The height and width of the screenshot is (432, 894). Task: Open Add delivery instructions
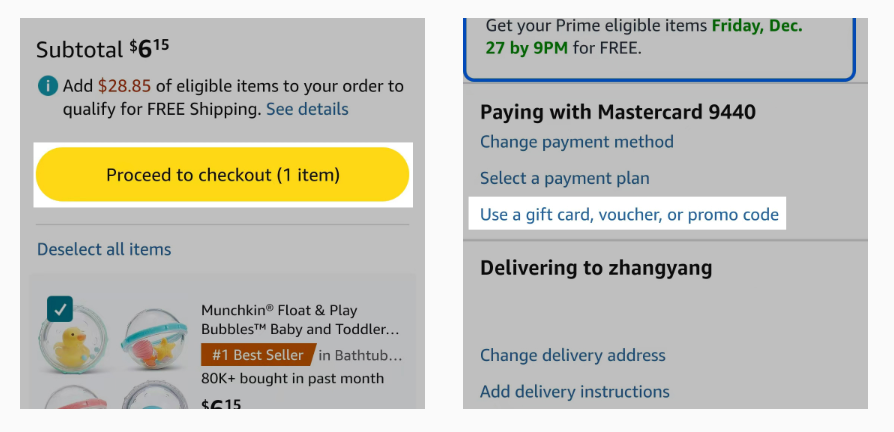click(x=575, y=391)
